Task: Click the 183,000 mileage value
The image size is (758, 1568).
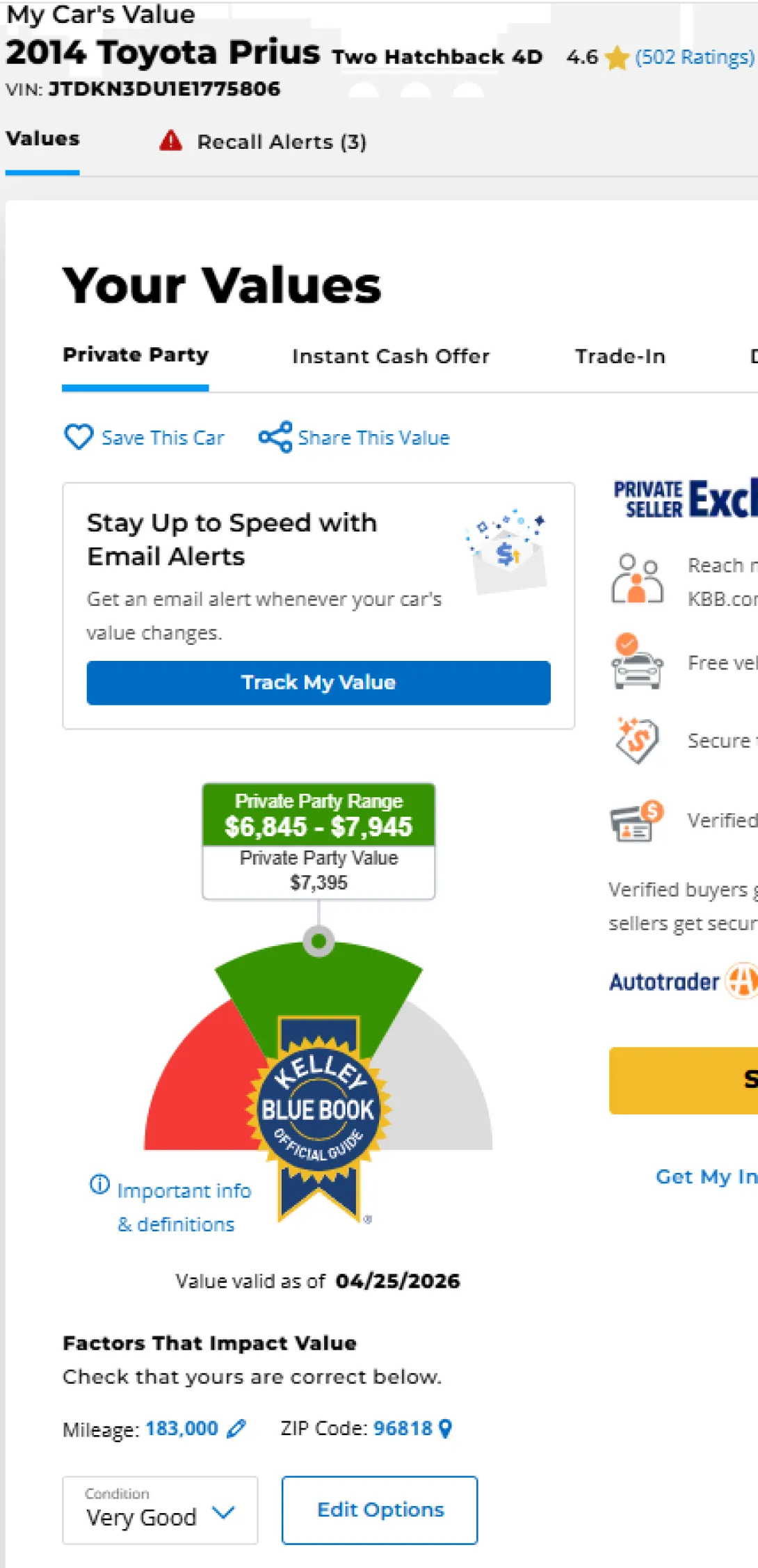Action: 182,1429
